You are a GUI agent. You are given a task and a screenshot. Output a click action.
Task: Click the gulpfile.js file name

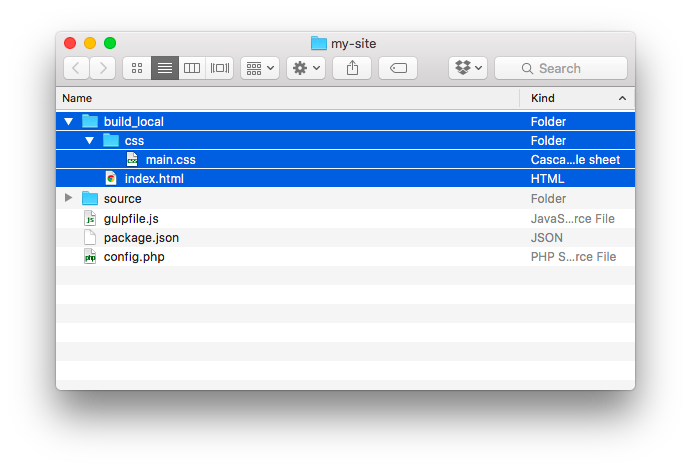point(131,219)
